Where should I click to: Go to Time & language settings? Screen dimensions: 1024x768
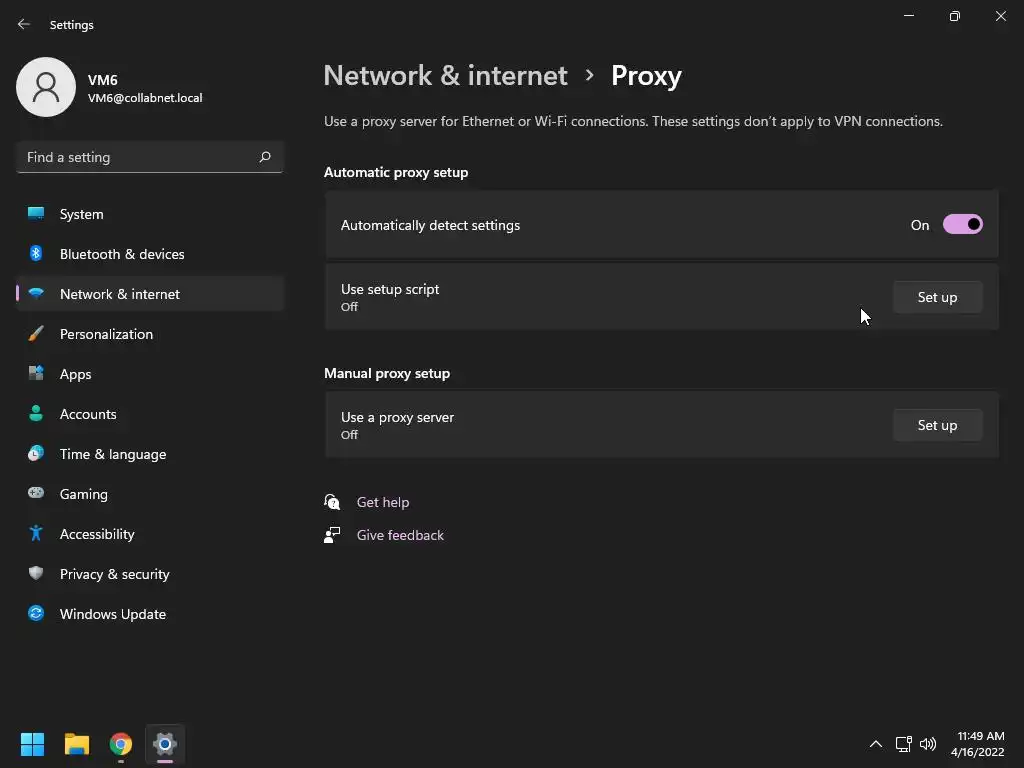[x=112, y=454]
